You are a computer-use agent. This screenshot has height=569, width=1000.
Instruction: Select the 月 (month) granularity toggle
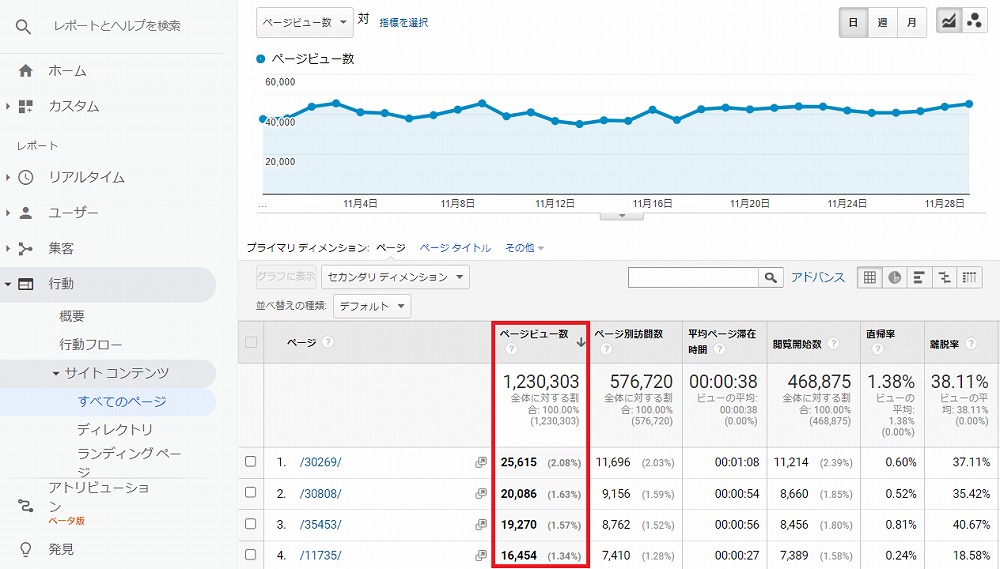point(912,22)
